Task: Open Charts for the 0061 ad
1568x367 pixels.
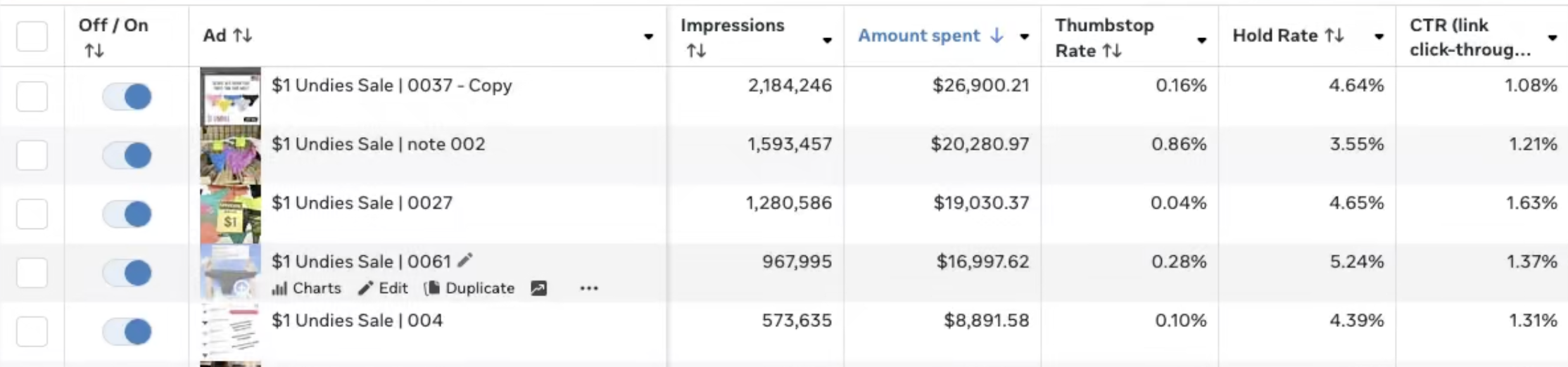Action: (307, 288)
